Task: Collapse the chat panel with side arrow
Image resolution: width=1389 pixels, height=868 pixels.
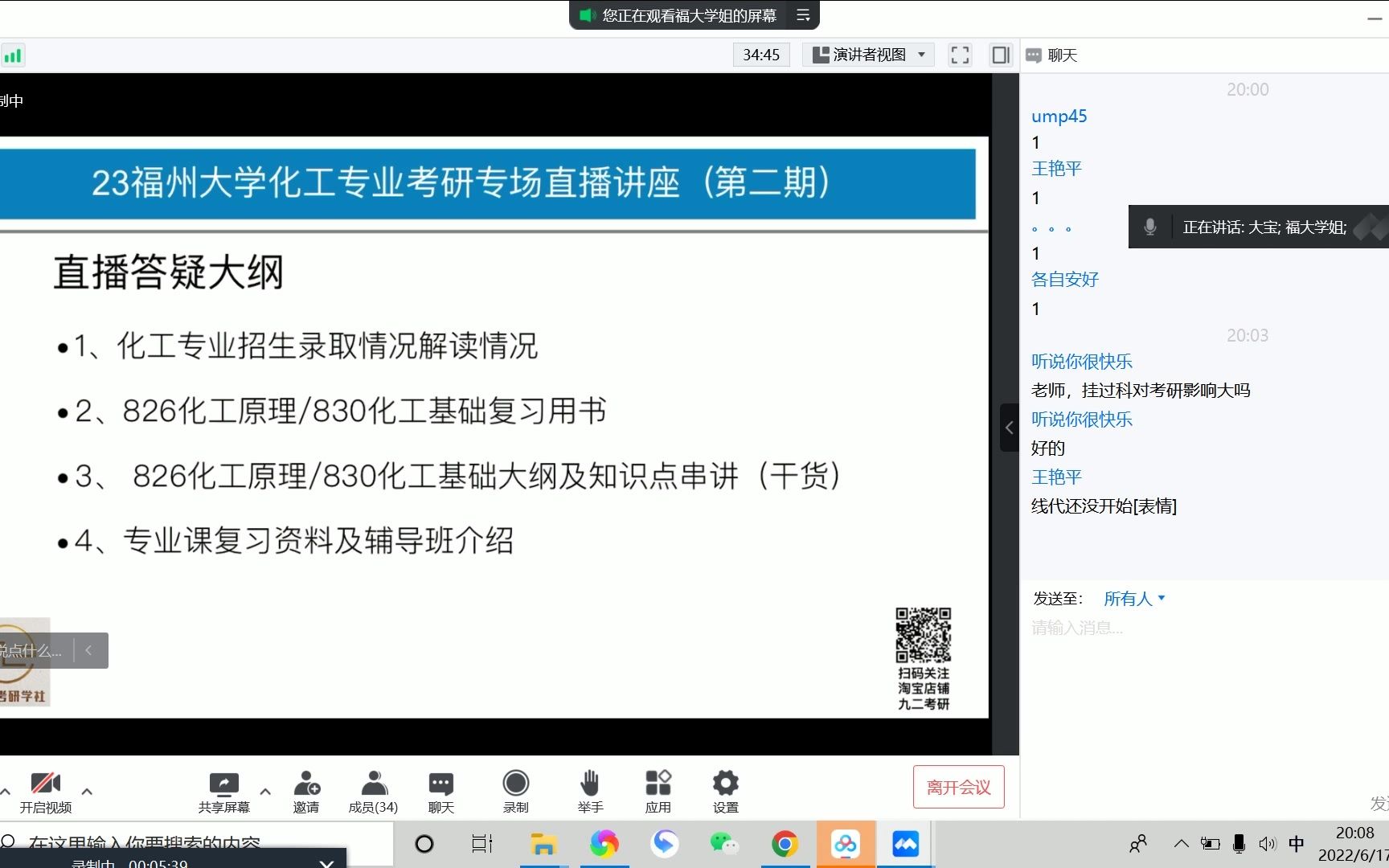Action: click(x=1010, y=428)
